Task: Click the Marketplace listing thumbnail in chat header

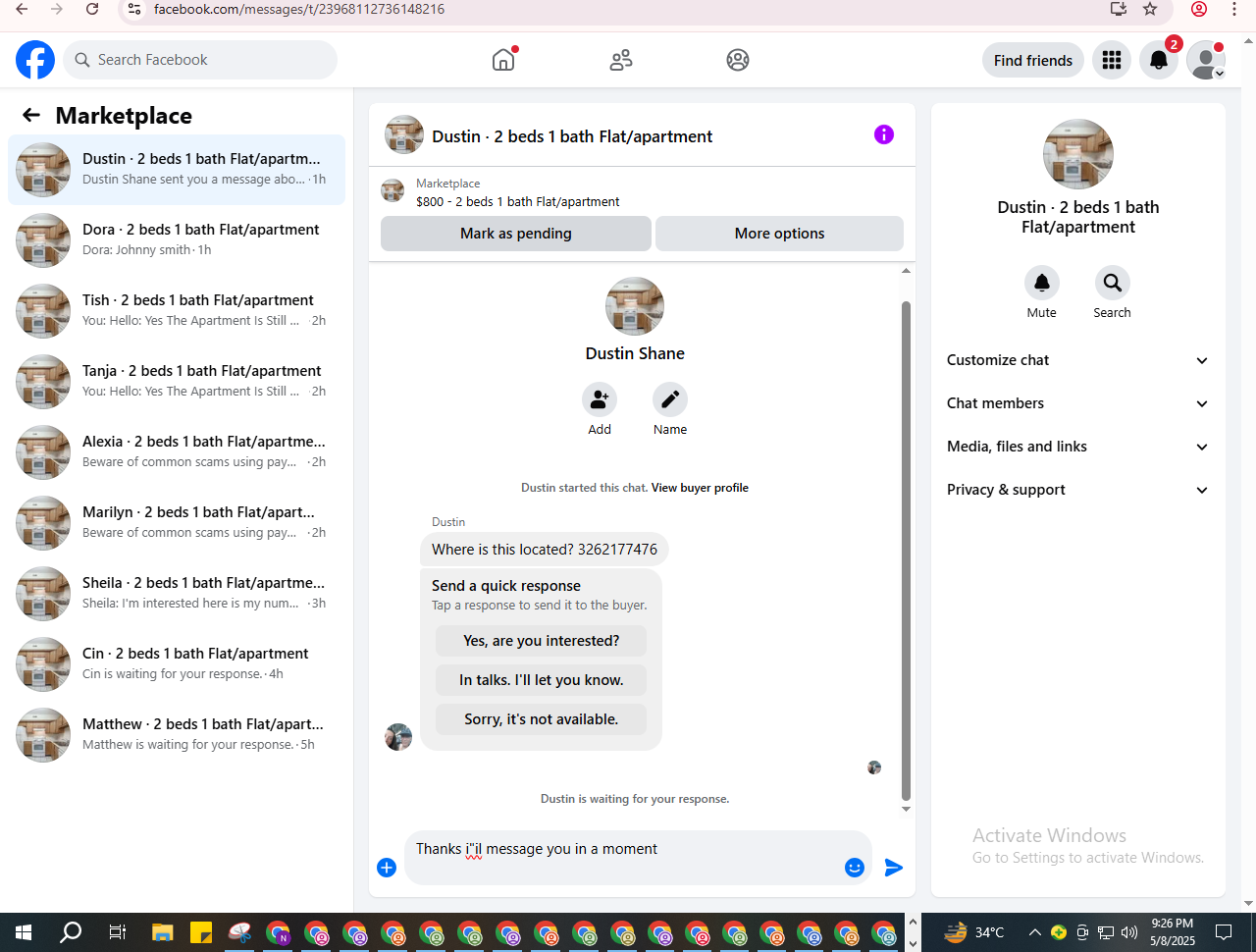Action: (392, 191)
